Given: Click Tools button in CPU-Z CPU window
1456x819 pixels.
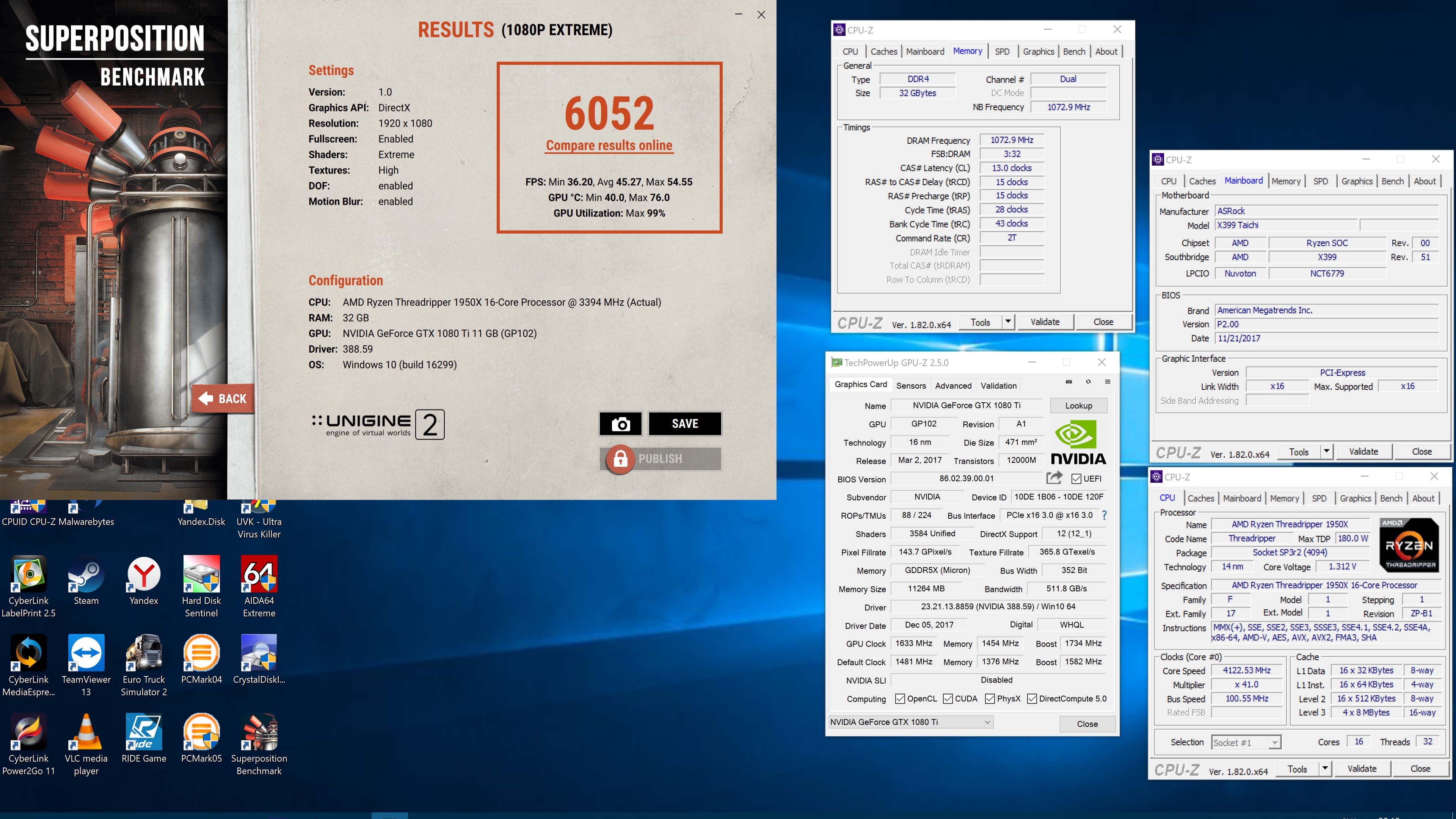Looking at the screenshot, I should [1297, 769].
